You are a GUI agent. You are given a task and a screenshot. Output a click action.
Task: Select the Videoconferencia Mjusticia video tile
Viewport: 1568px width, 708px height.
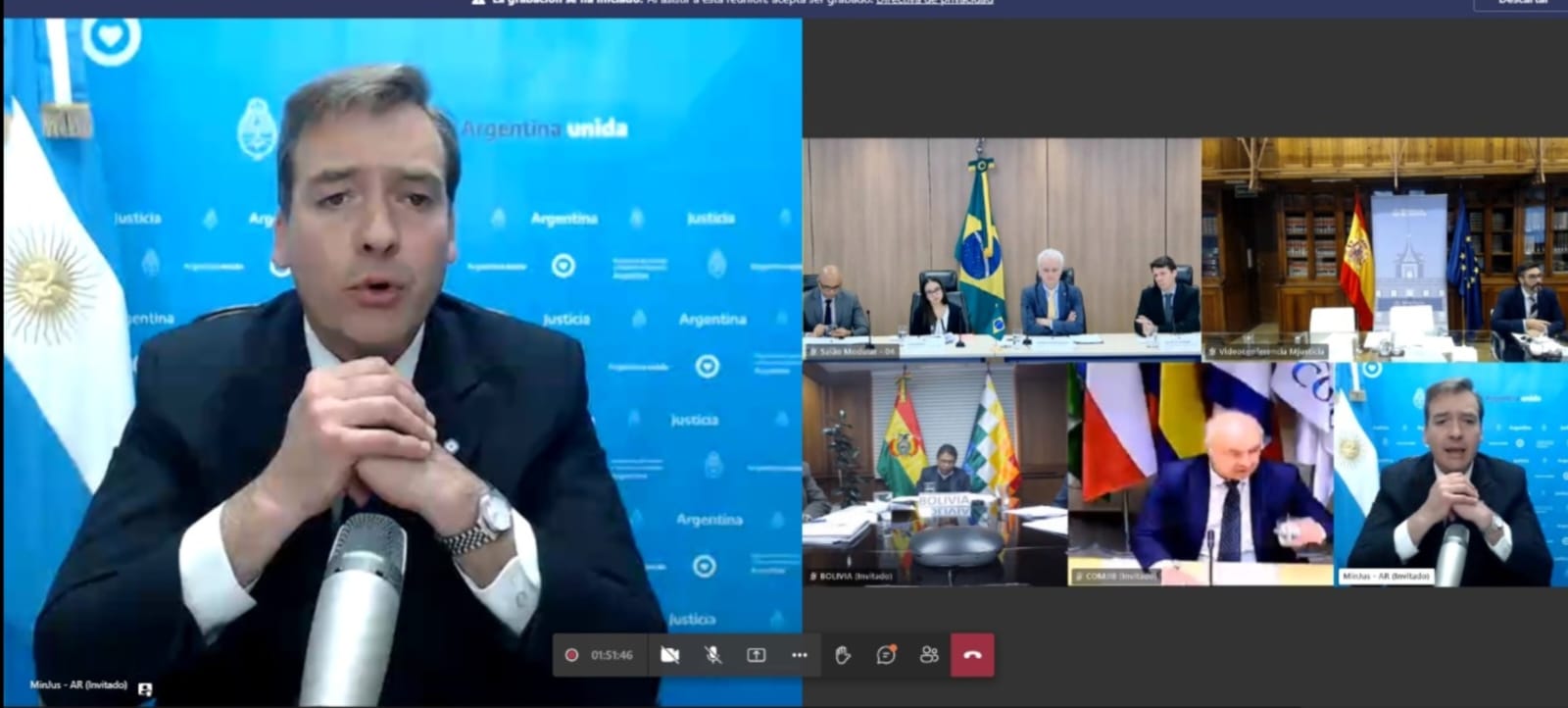(x=1385, y=249)
